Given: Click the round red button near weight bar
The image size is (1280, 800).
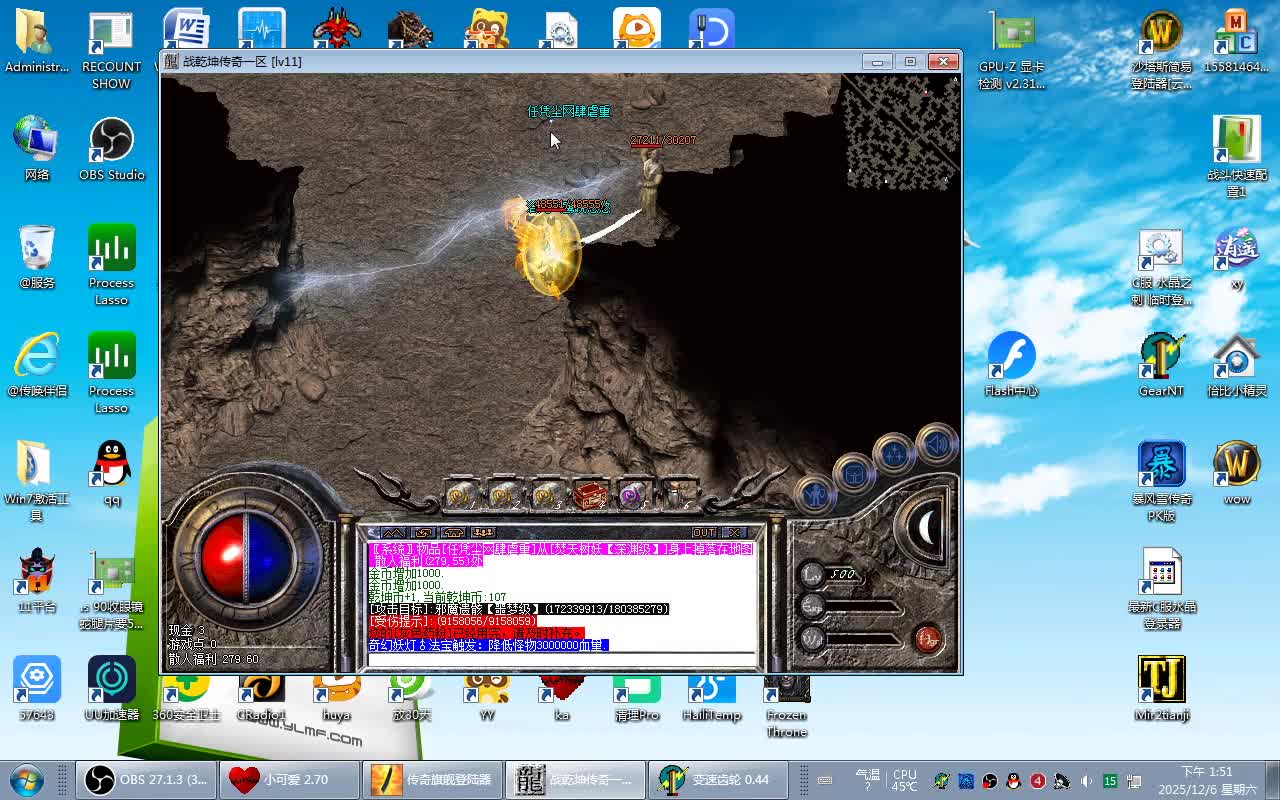Looking at the screenshot, I should [x=927, y=638].
